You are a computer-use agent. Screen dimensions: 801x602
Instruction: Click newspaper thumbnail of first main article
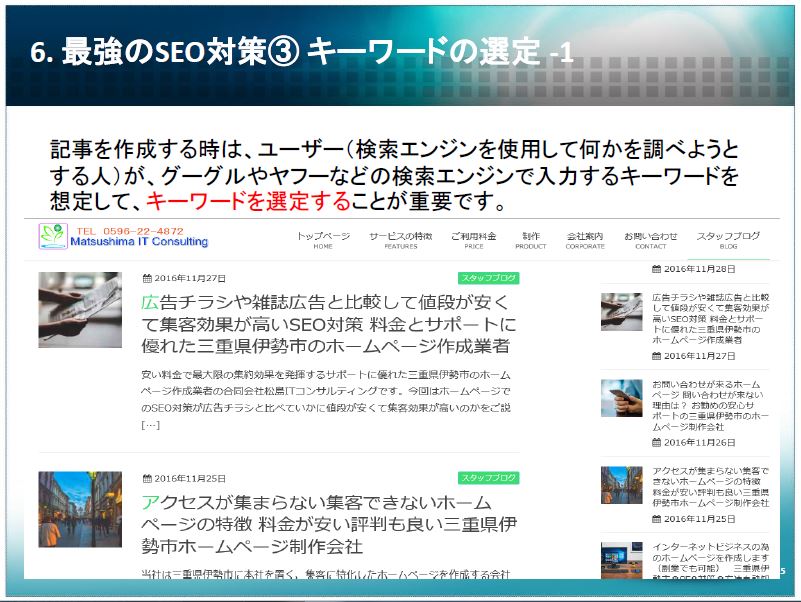point(80,310)
